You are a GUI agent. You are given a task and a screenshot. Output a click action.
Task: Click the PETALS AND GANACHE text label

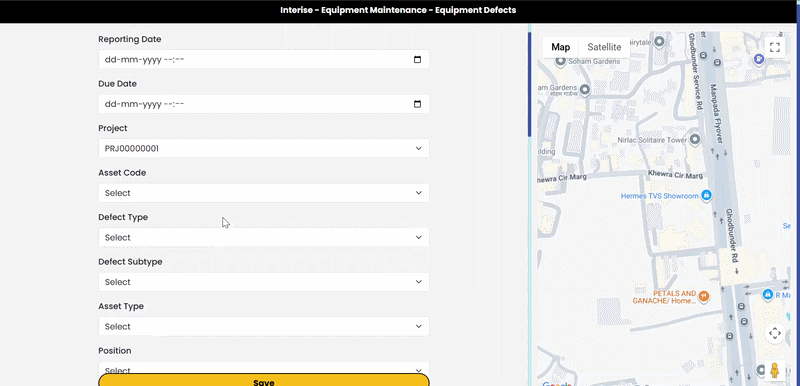tap(664, 297)
